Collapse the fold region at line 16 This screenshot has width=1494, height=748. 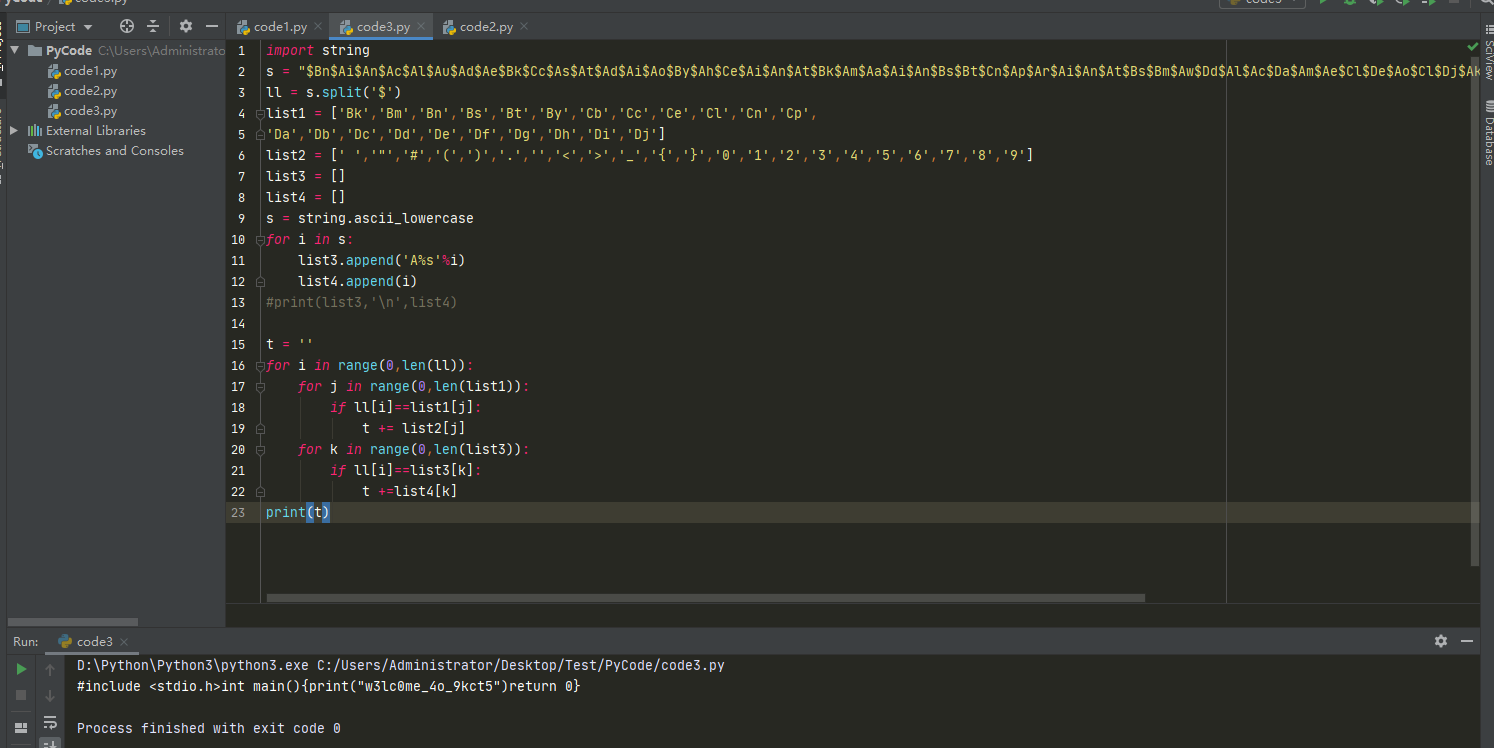pyautogui.click(x=260, y=365)
